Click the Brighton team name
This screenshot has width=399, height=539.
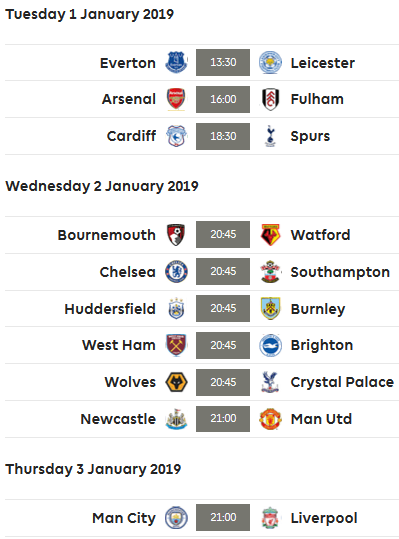(x=322, y=345)
